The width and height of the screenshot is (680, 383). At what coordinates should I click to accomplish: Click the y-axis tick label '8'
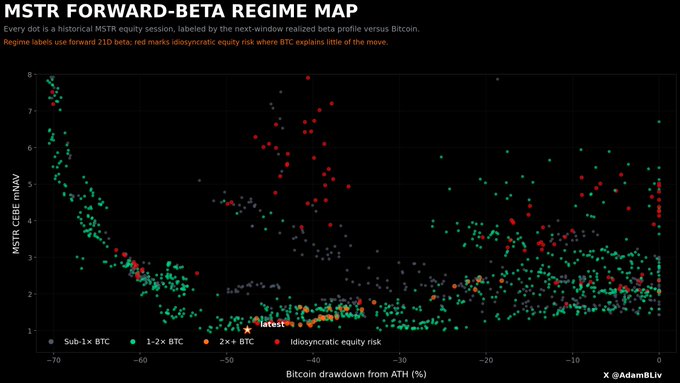click(29, 75)
